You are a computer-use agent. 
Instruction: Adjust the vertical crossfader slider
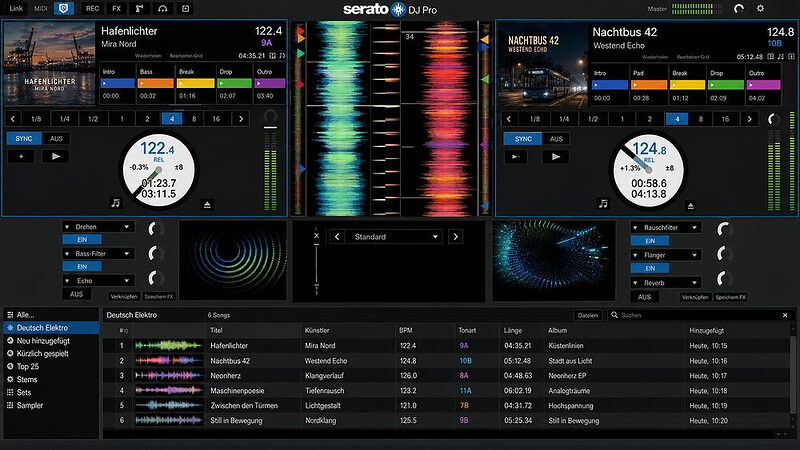[316, 263]
